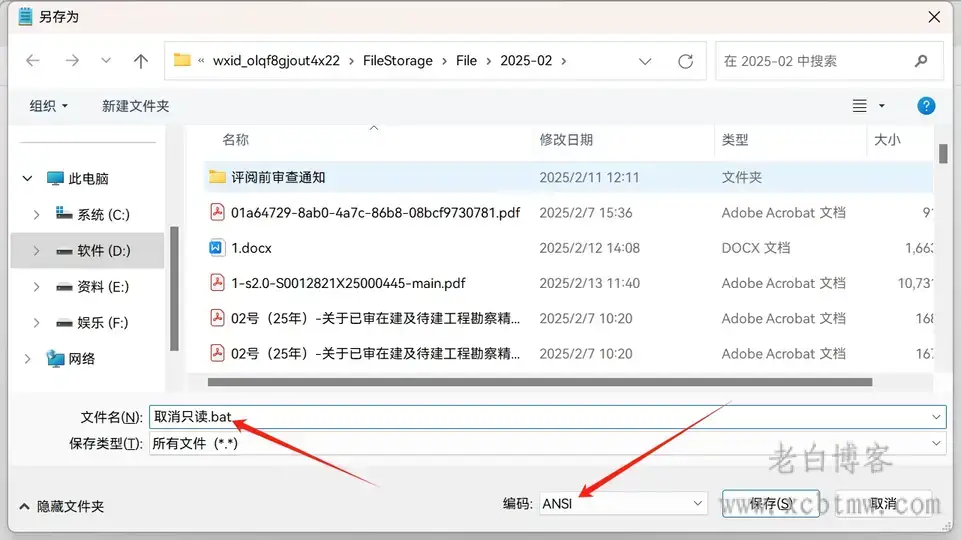Click 新建文件夹 button
Screen dimensions: 961x540
click(135, 106)
